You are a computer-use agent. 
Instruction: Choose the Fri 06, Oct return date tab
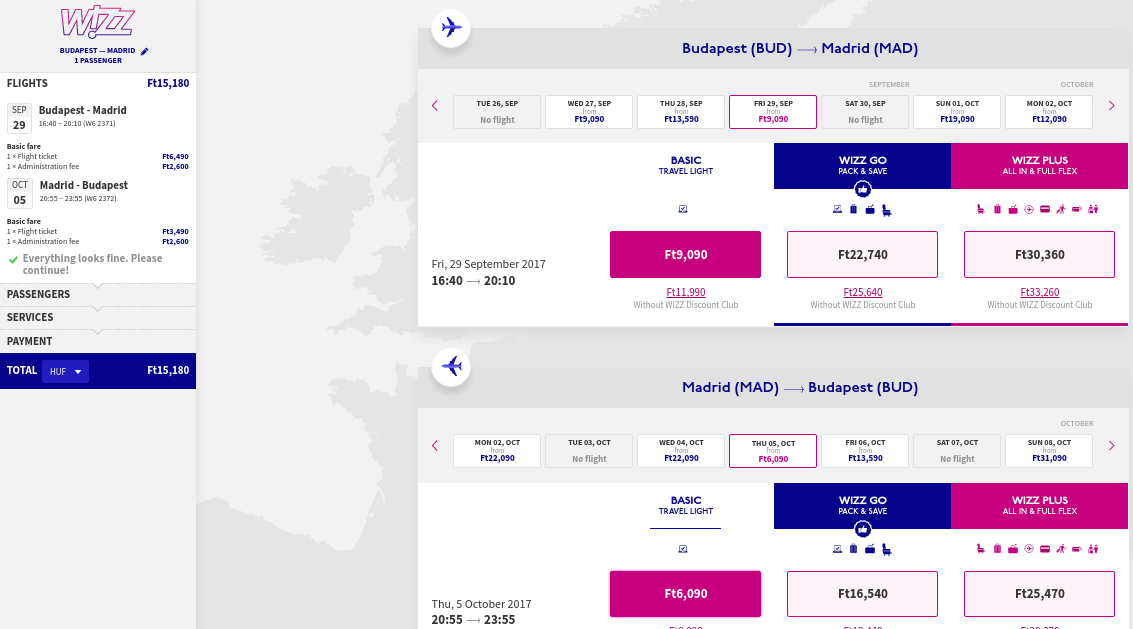click(865, 451)
